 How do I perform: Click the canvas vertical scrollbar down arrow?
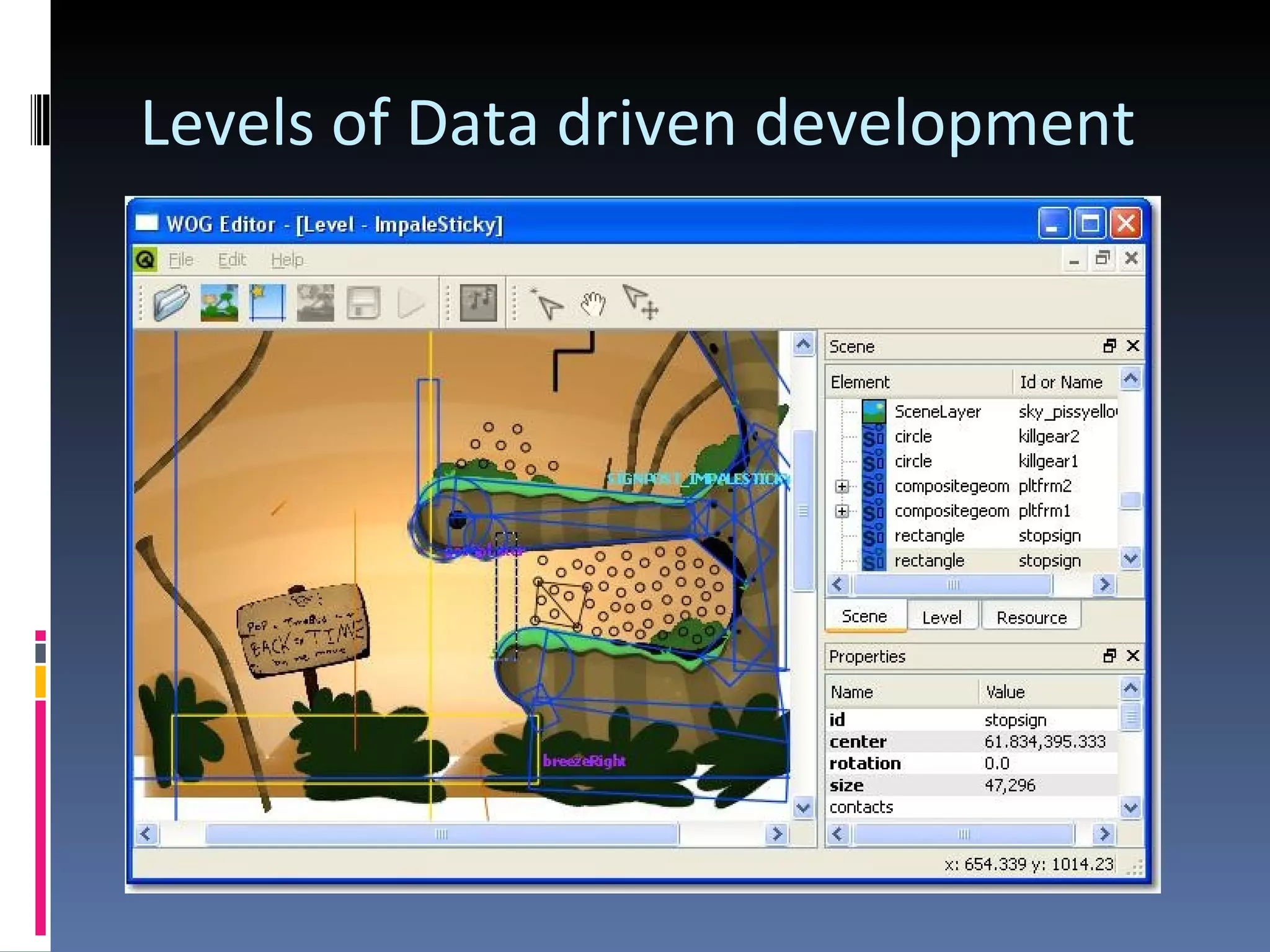[804, 808]
